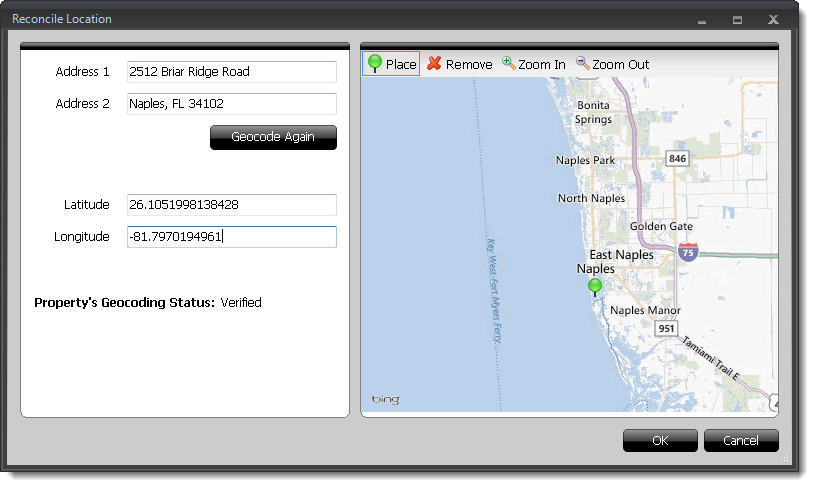Viewport: 814px width, 487px height.
Task: Dismiss the dialog using Cancel
Action: [741, 440]
